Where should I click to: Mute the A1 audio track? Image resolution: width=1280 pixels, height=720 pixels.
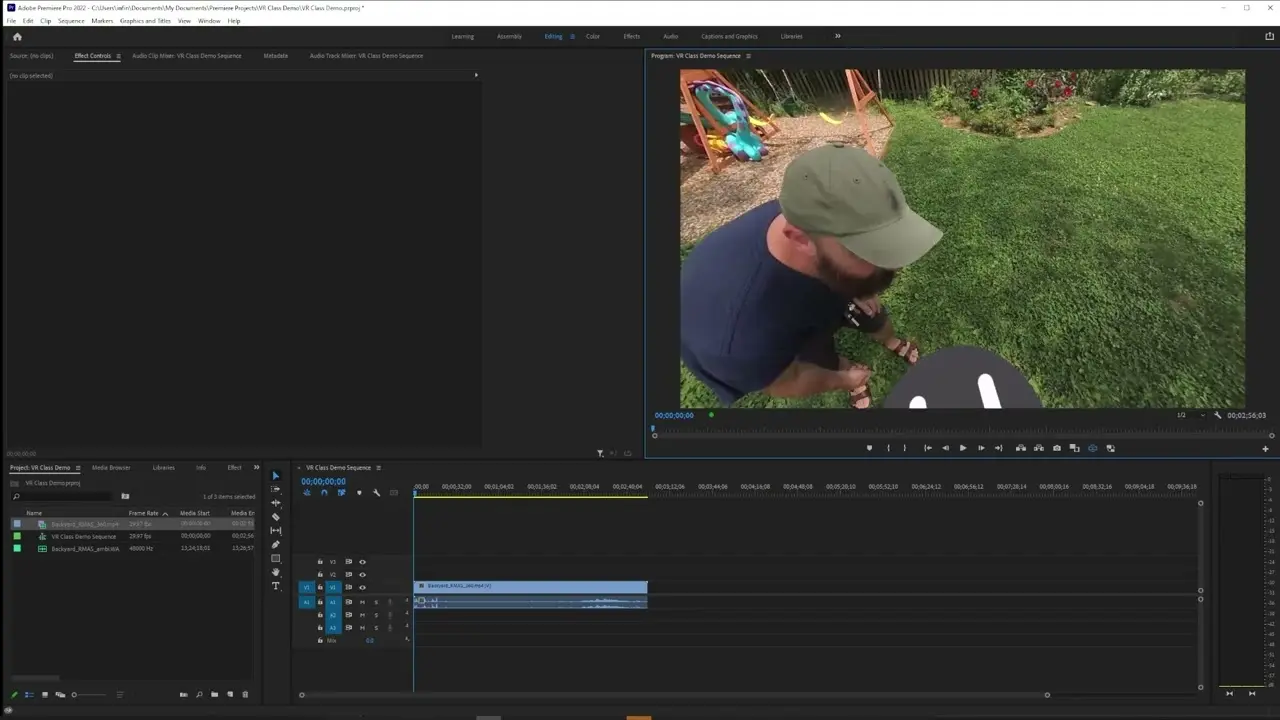point(362,602)
